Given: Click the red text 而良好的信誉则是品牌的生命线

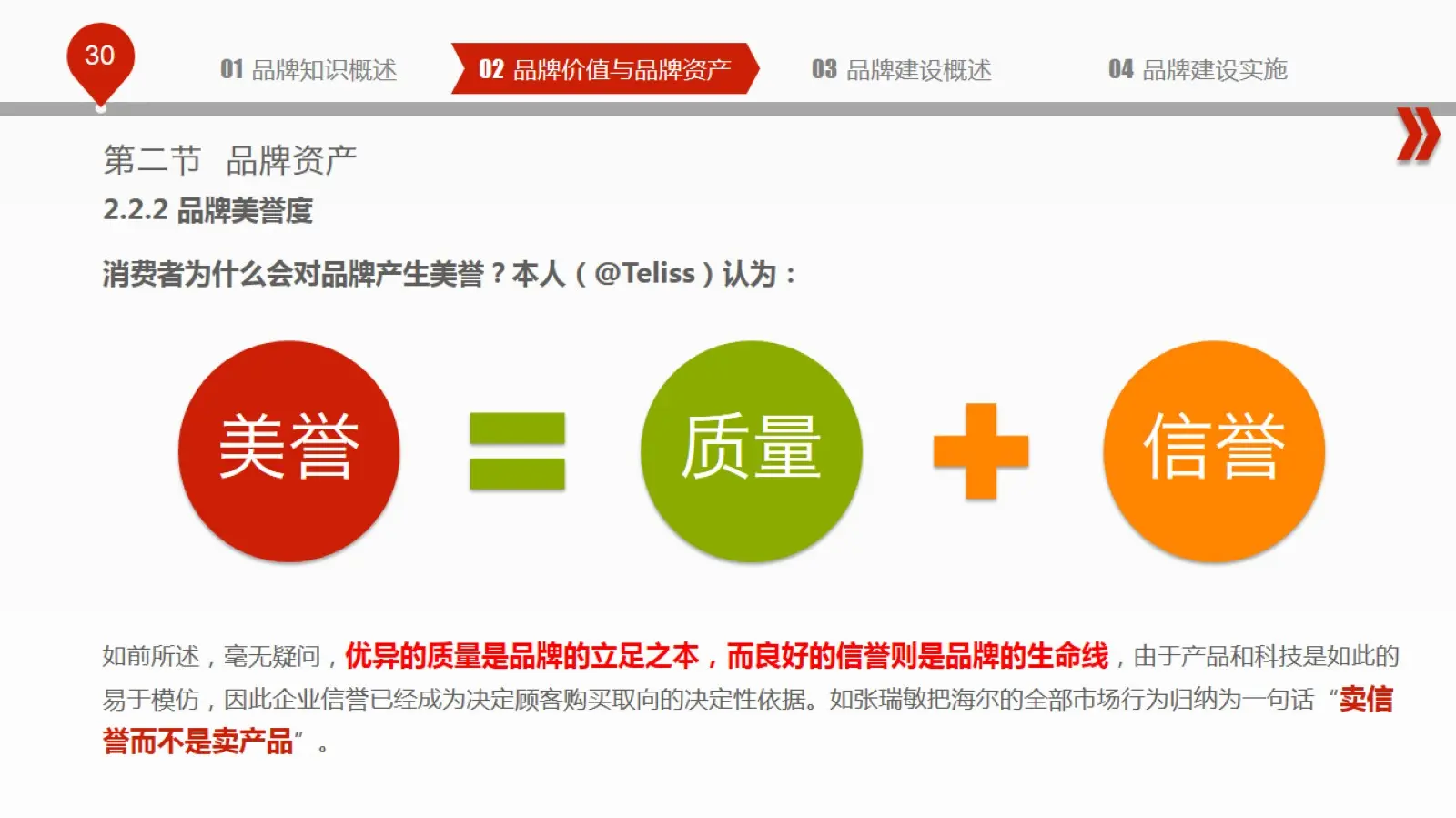Looking at the screenshot, I should (917, 655).
